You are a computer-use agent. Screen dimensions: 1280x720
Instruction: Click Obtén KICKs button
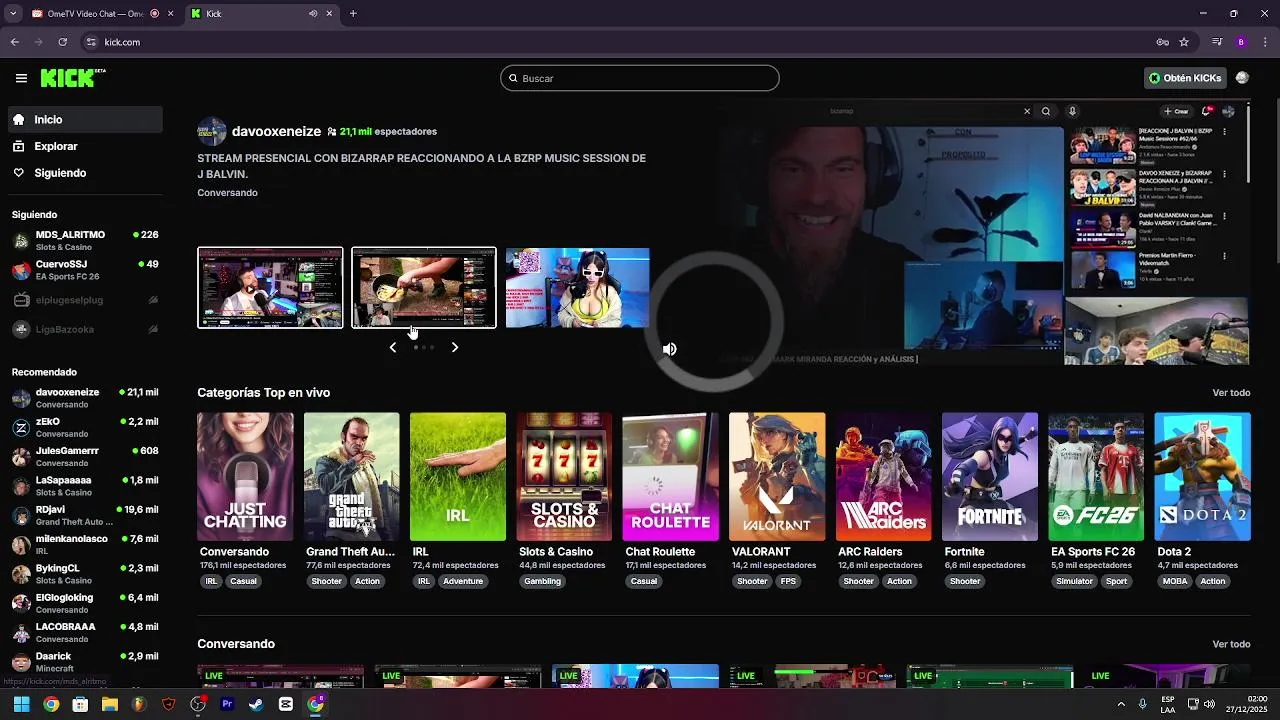click(x=1185, y=78)
